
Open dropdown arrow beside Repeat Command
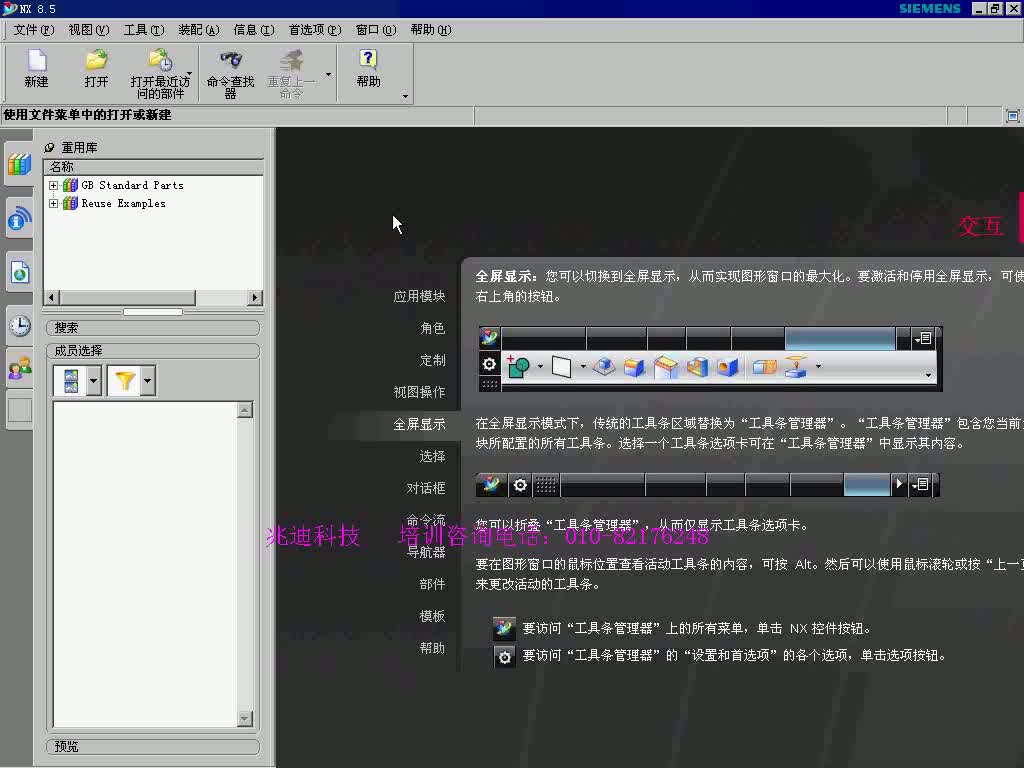pyautogui.click(x=328, y=74)
